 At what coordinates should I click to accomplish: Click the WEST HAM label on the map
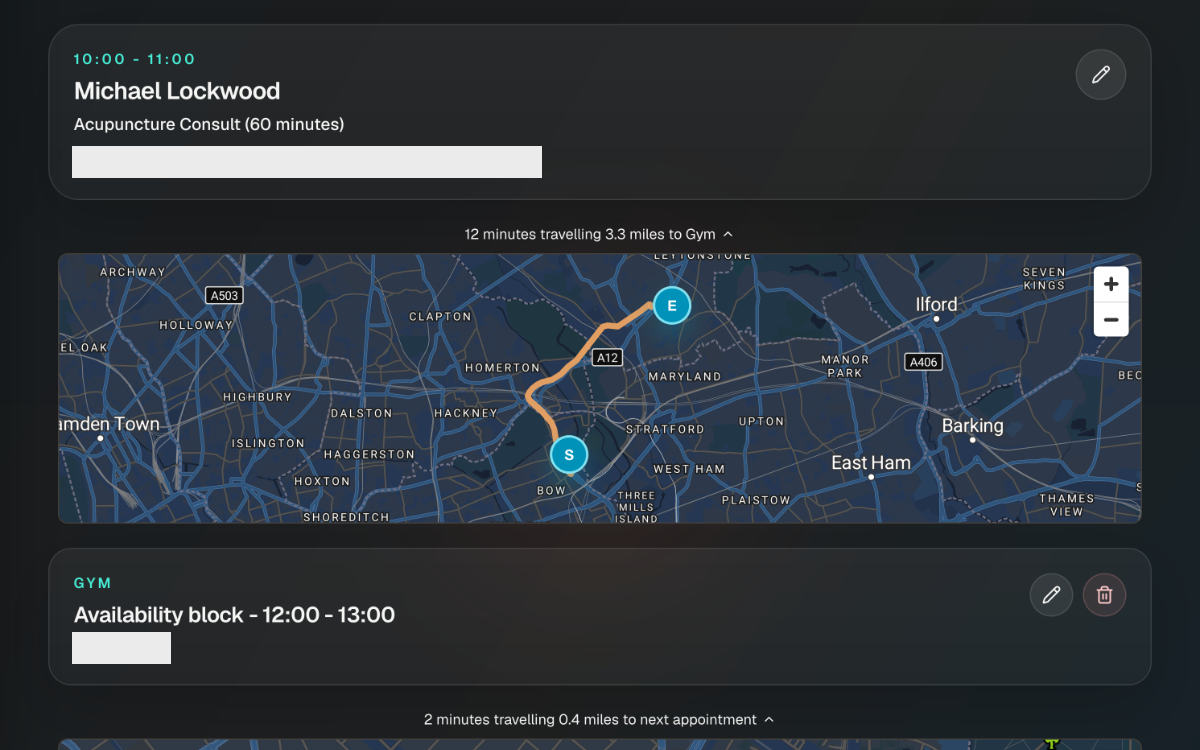(689, 469)
